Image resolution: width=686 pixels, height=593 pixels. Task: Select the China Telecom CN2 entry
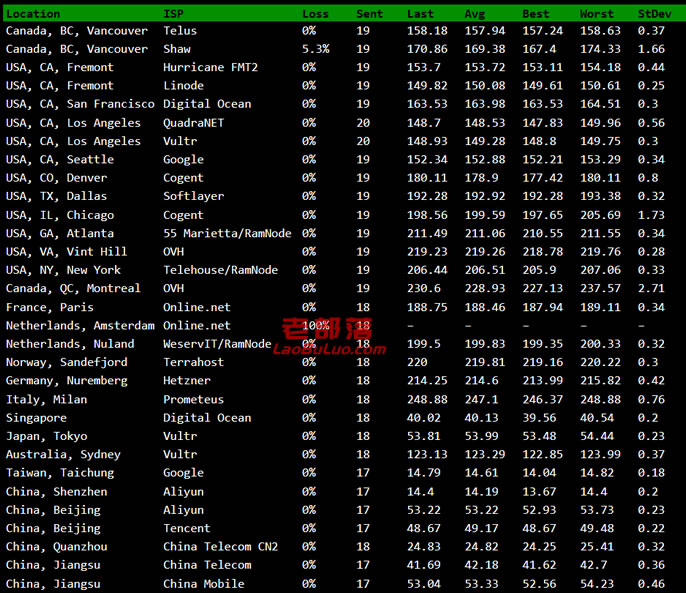(x=220, y=547)
